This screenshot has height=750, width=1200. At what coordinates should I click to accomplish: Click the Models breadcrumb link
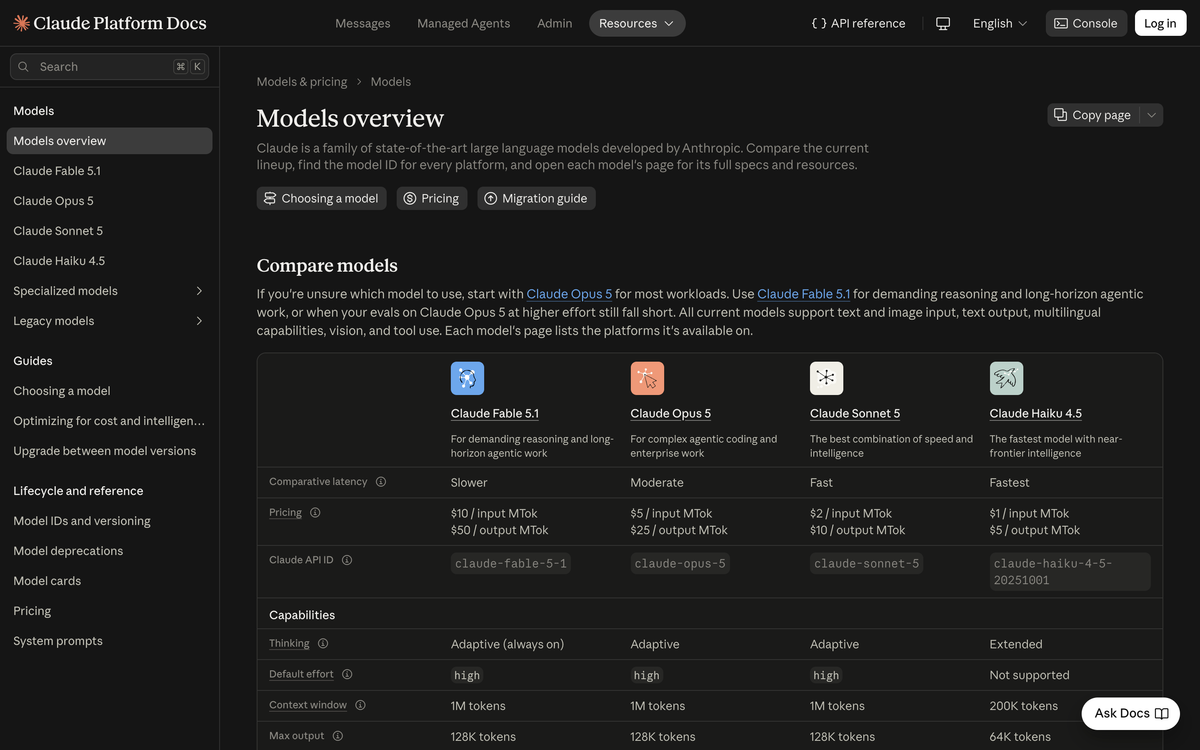pos(391,82)
